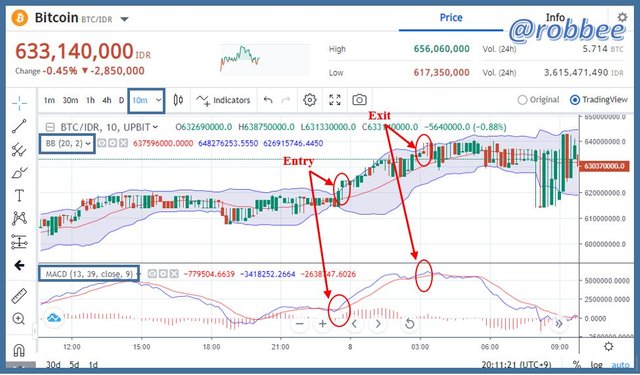Reset the chart view
This screenshot has height=375, width=640.
coord(409,324)
